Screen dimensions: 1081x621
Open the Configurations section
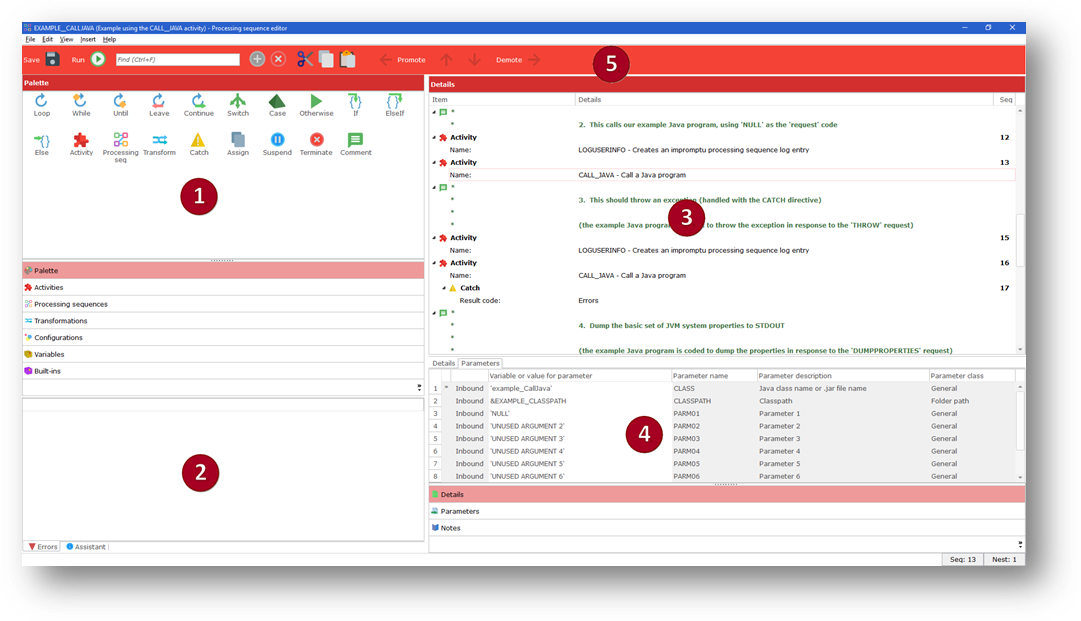click(223, 338)
